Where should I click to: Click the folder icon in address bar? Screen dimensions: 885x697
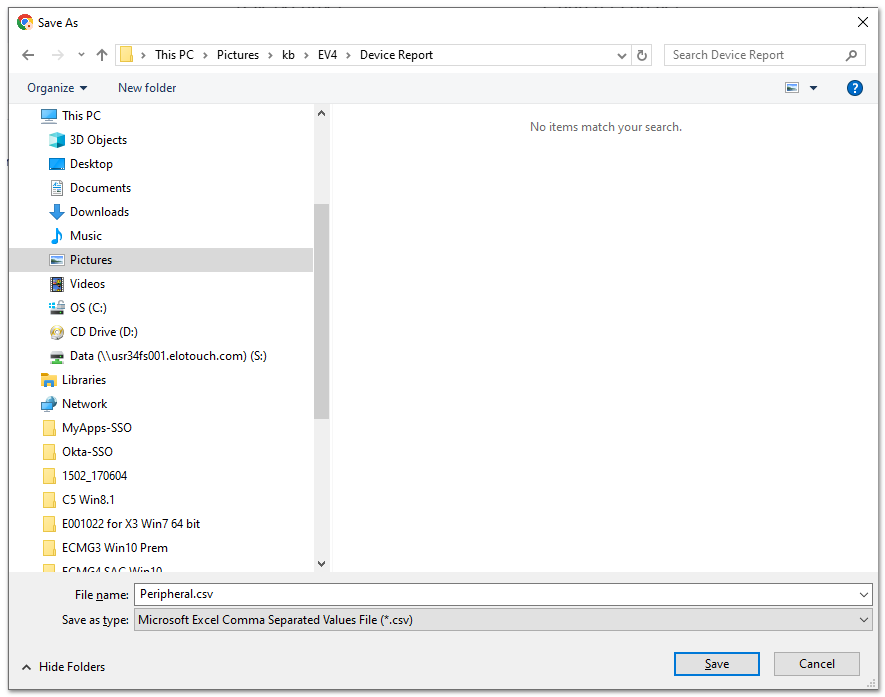[x=126, y=55]
